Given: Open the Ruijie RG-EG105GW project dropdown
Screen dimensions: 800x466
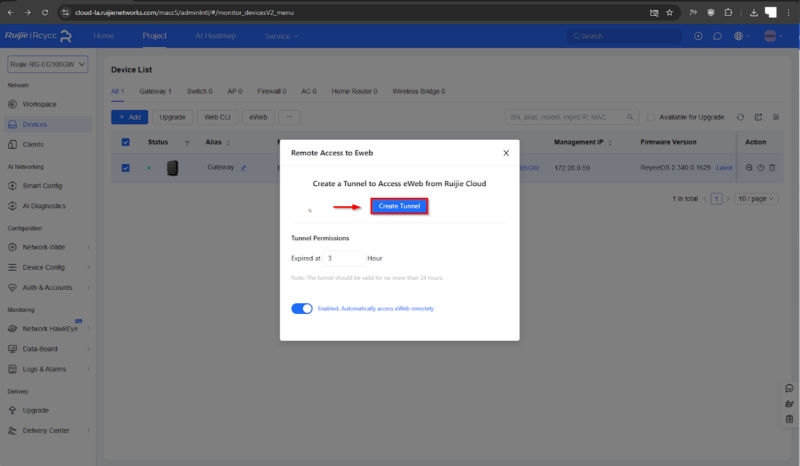Looking at the screenshot, I should (47, 64).
